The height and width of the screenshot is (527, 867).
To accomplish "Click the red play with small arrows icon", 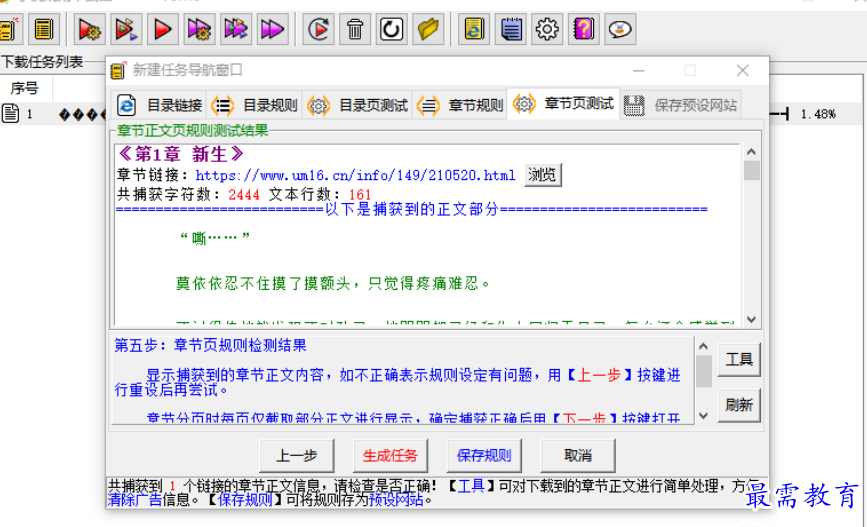I will (126, 29).
